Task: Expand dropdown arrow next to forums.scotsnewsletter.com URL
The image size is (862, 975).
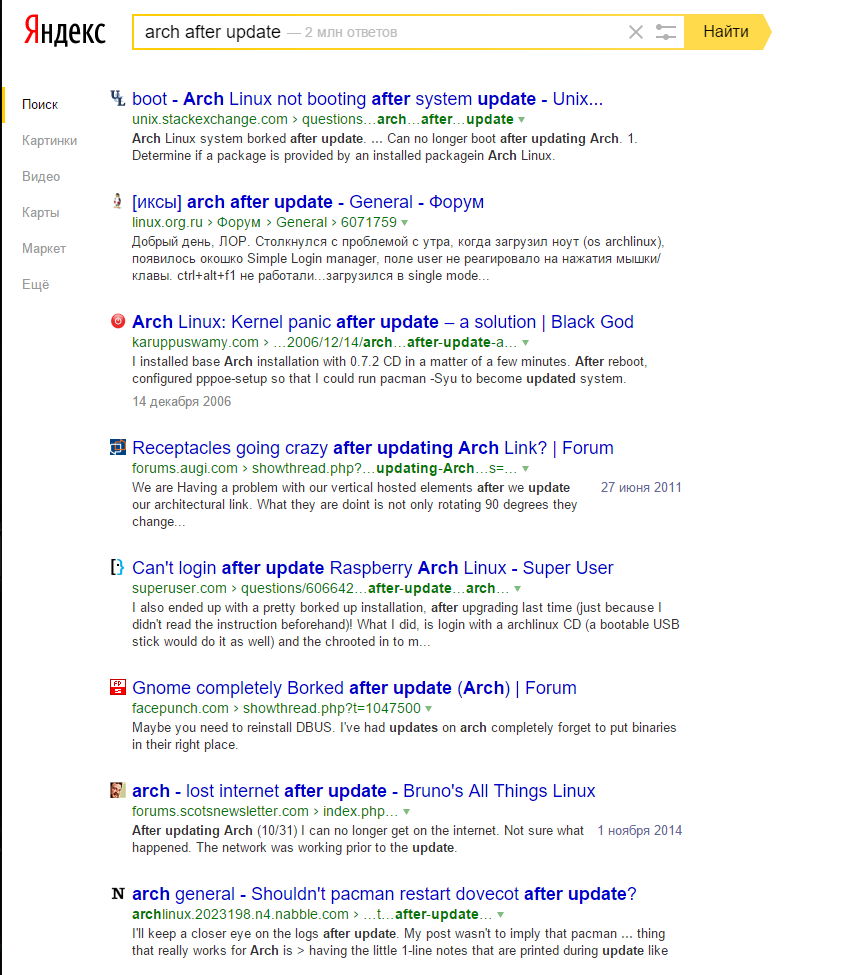Action: point(406,813)
